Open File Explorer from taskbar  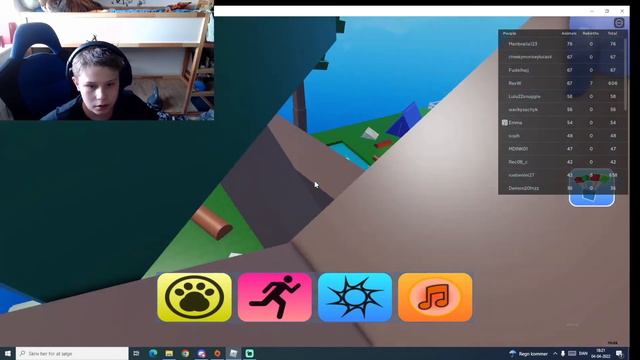click(169, 353)
